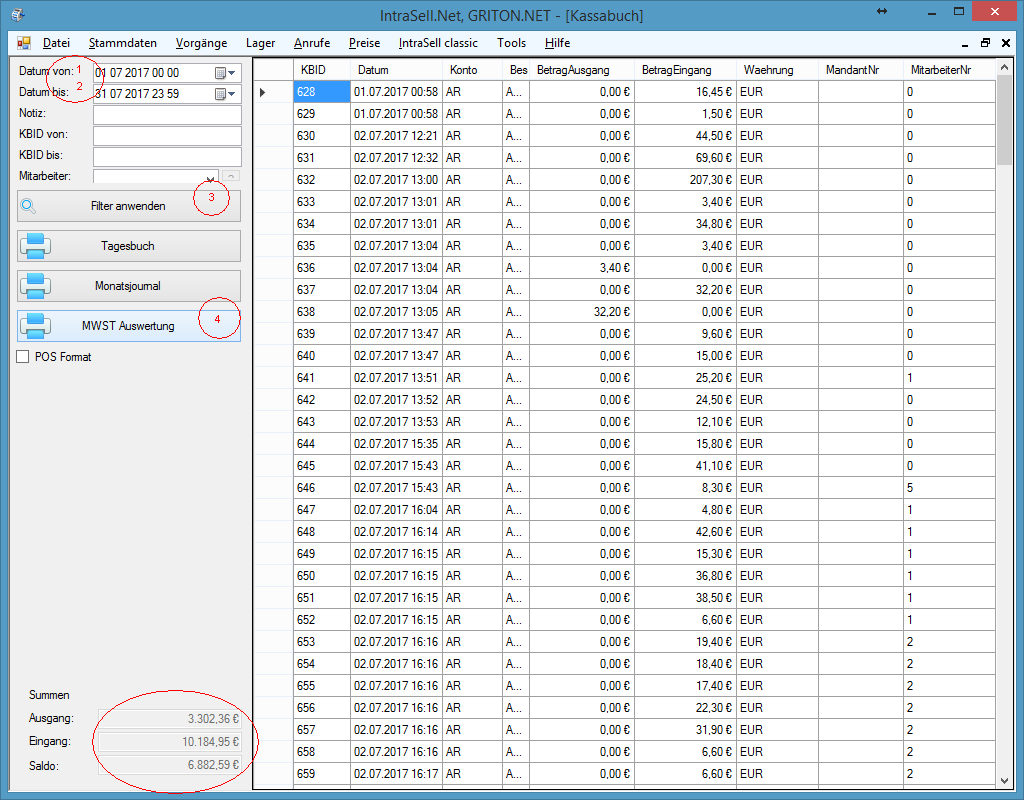1024x800 pixels.
Task: Enable the POS Format checkbox
Action: coord(23,357)
